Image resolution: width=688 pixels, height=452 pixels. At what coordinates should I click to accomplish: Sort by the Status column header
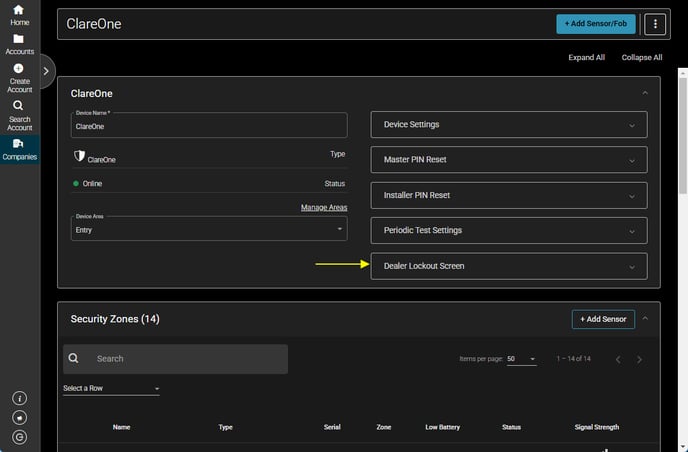coord(511,427)
